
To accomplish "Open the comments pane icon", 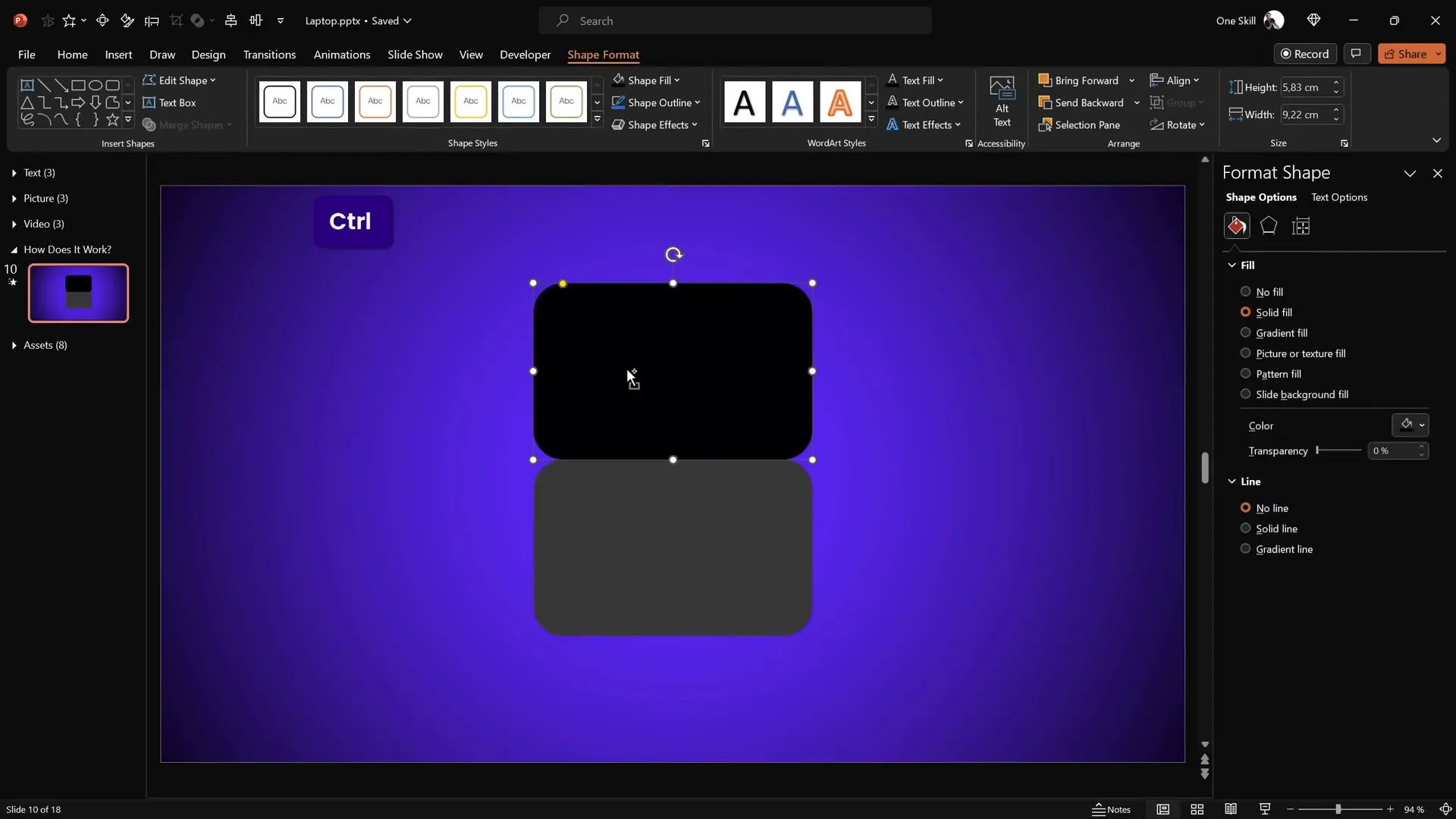I will (x=1356, y=54).
